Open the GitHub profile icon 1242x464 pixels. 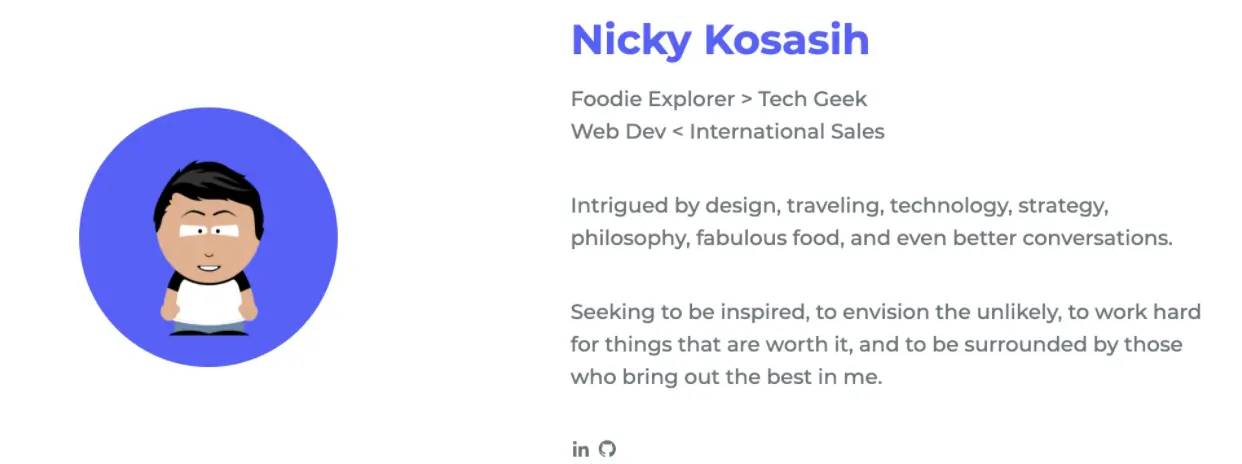pyautogui.click(x=607, y=449)
